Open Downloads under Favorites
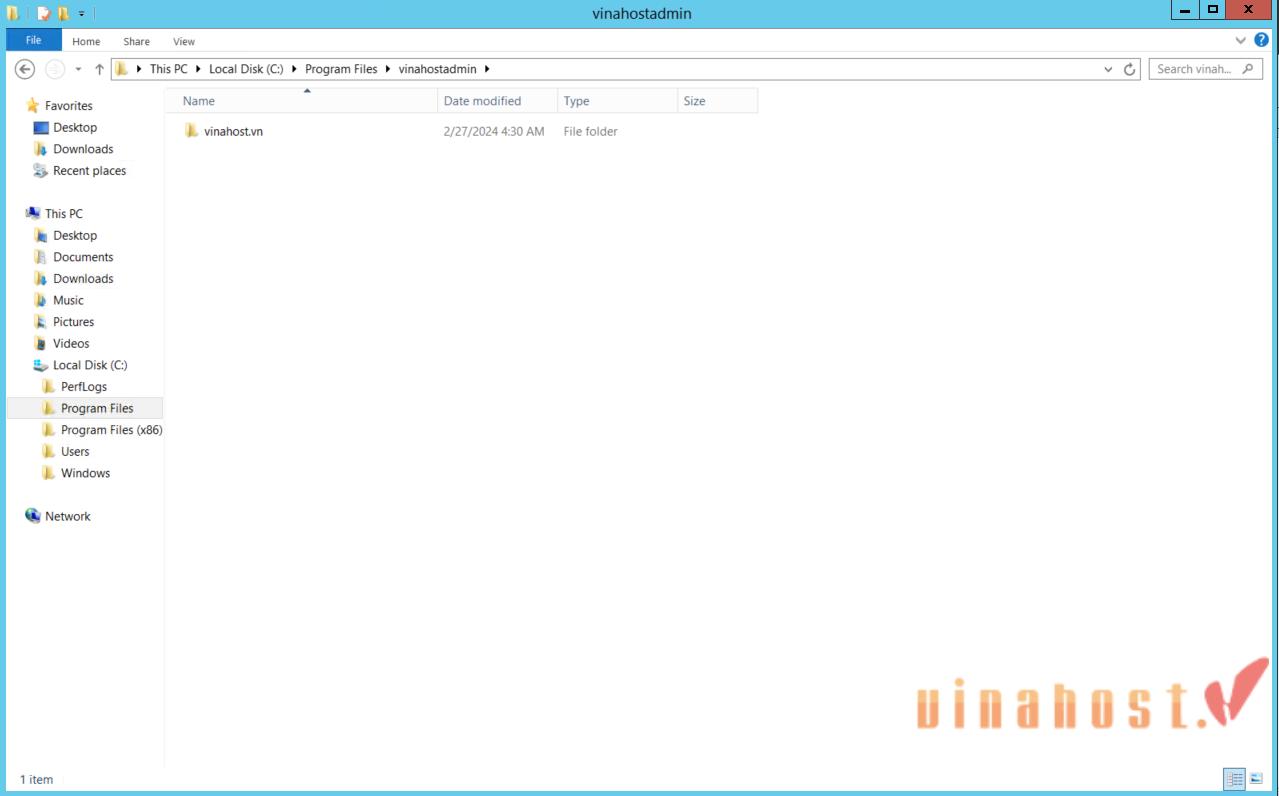 tap(83, 149)
